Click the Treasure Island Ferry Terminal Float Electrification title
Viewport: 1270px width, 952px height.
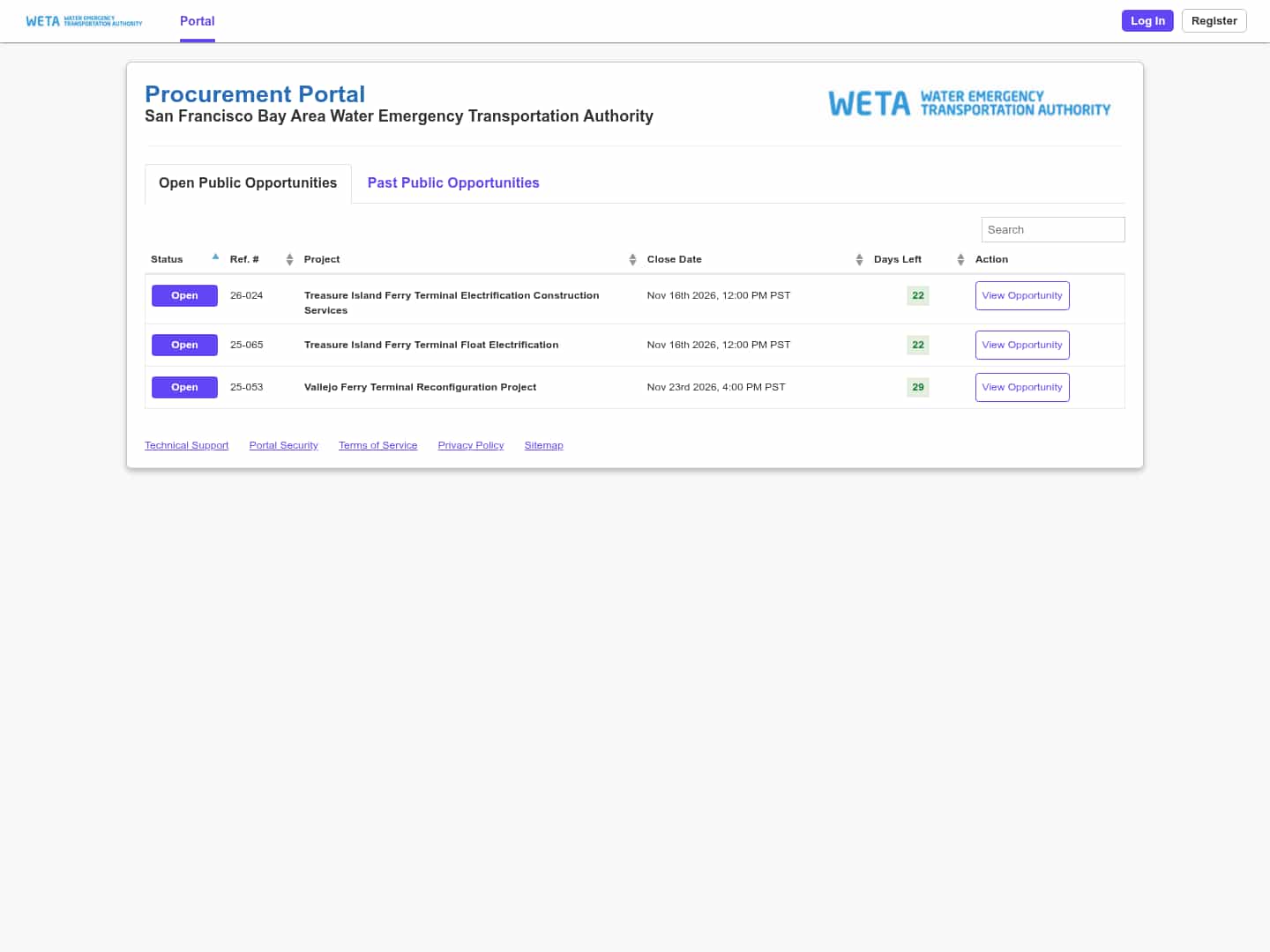431,345
